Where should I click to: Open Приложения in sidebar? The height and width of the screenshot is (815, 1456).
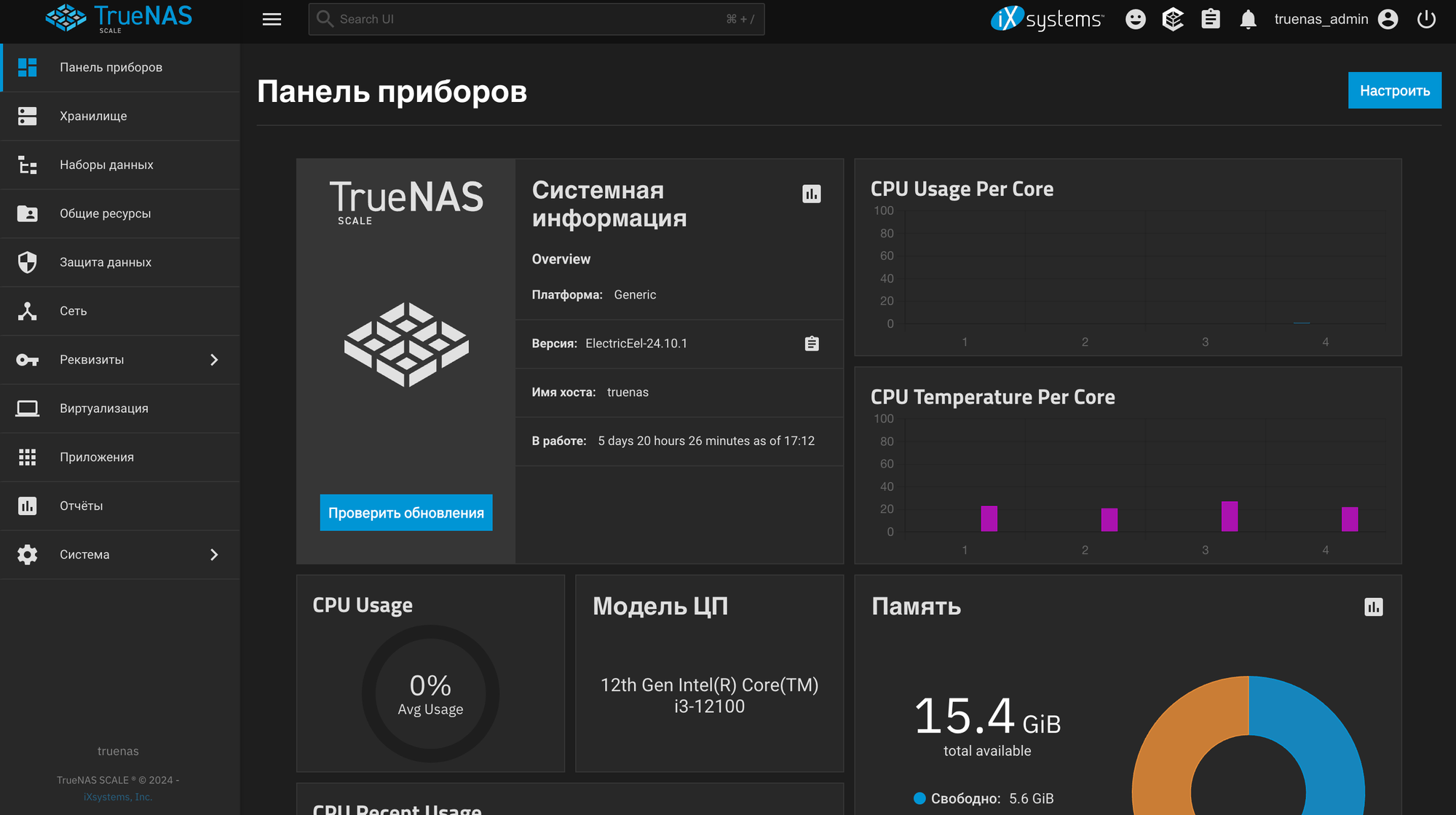tap(120, 457)
